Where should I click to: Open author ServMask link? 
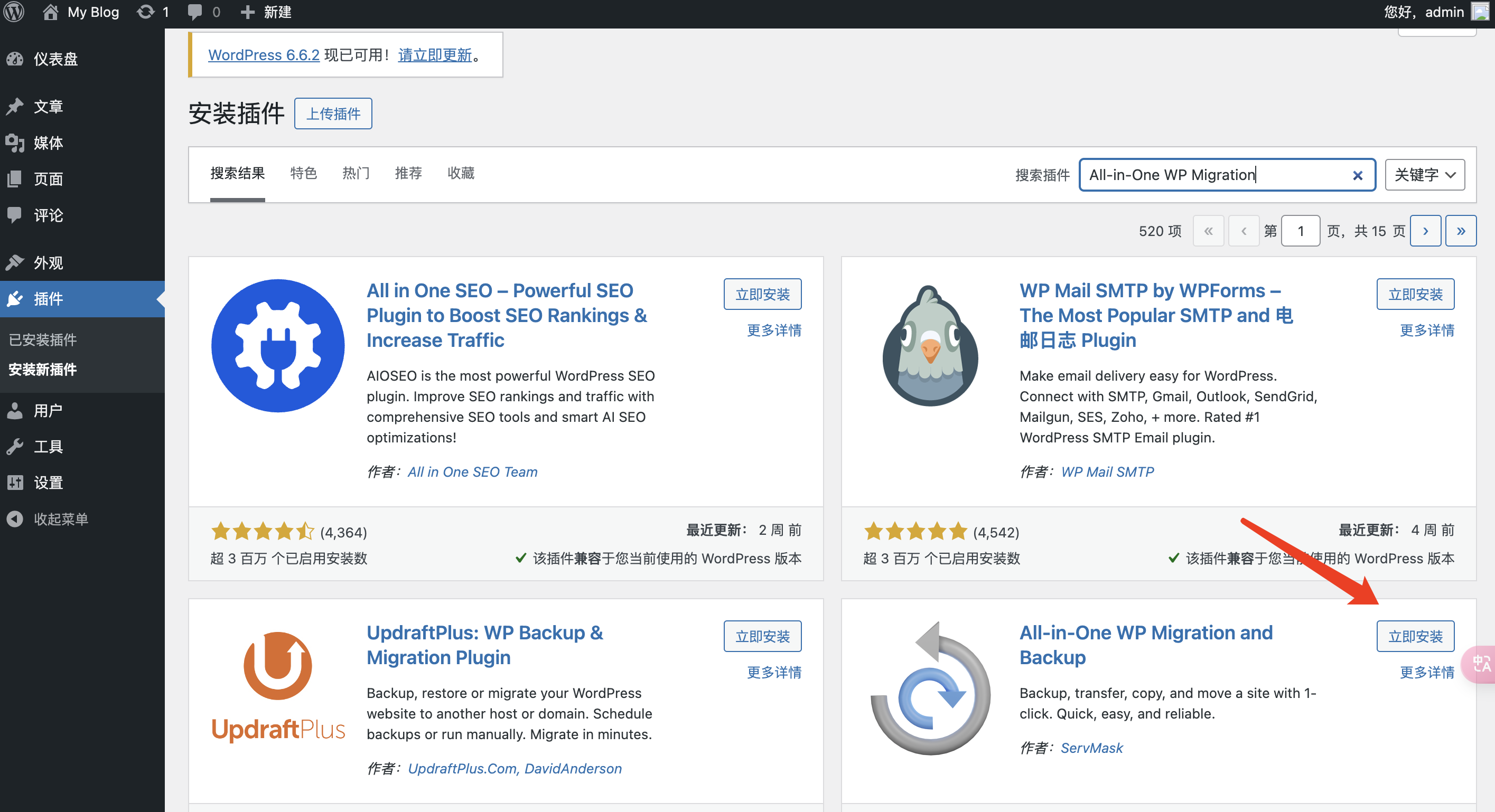[1091, 748]
